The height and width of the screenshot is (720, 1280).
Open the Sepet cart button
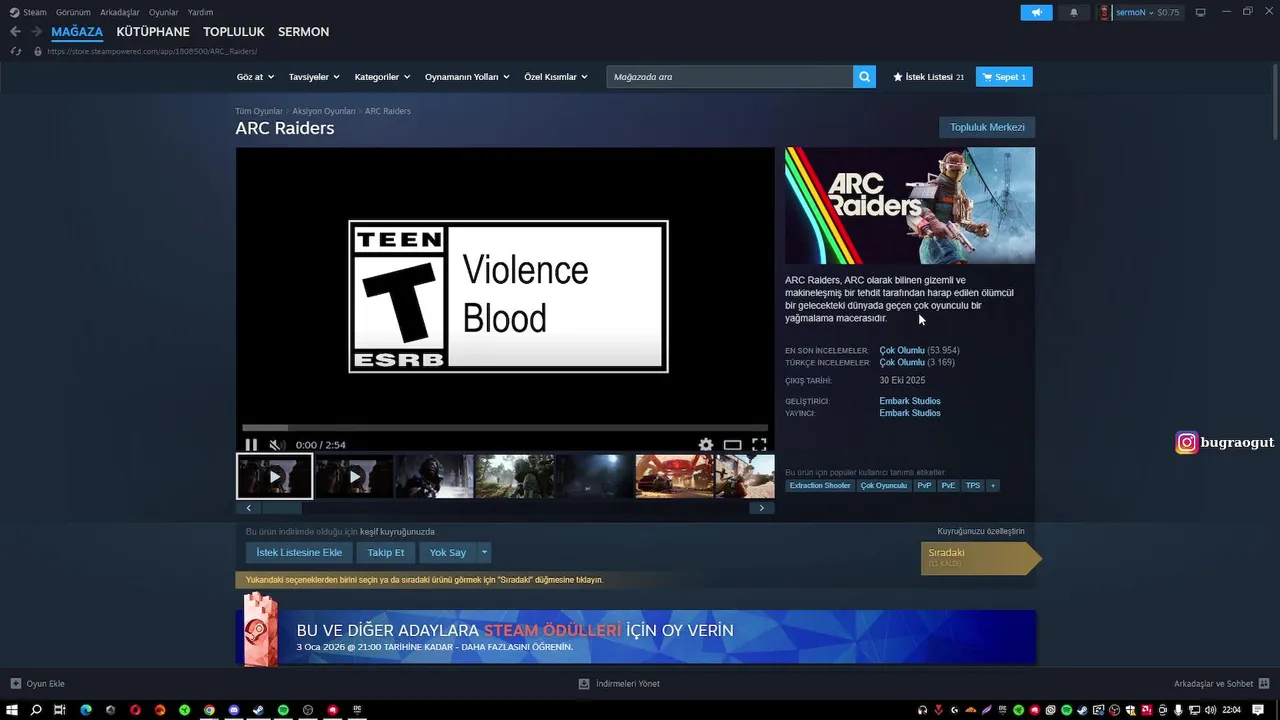(1004, 77)
